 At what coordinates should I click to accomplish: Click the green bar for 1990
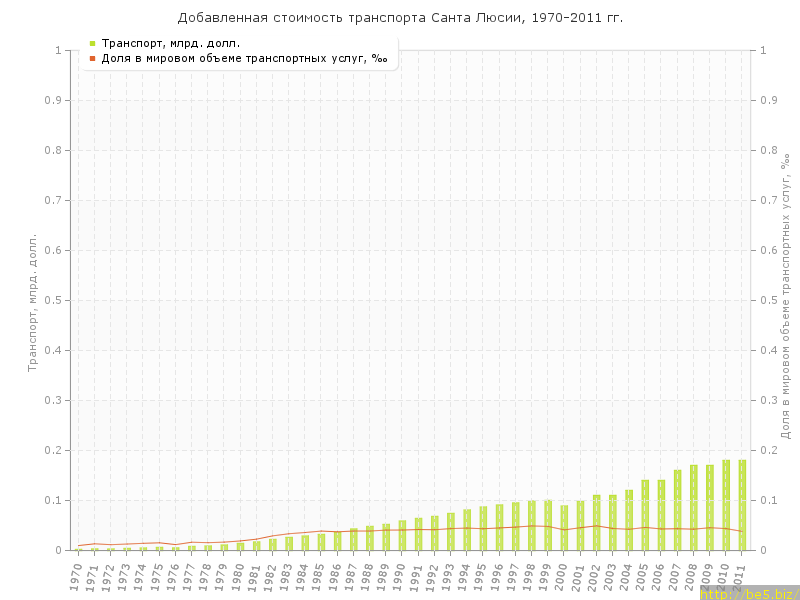tap(403, 535)
